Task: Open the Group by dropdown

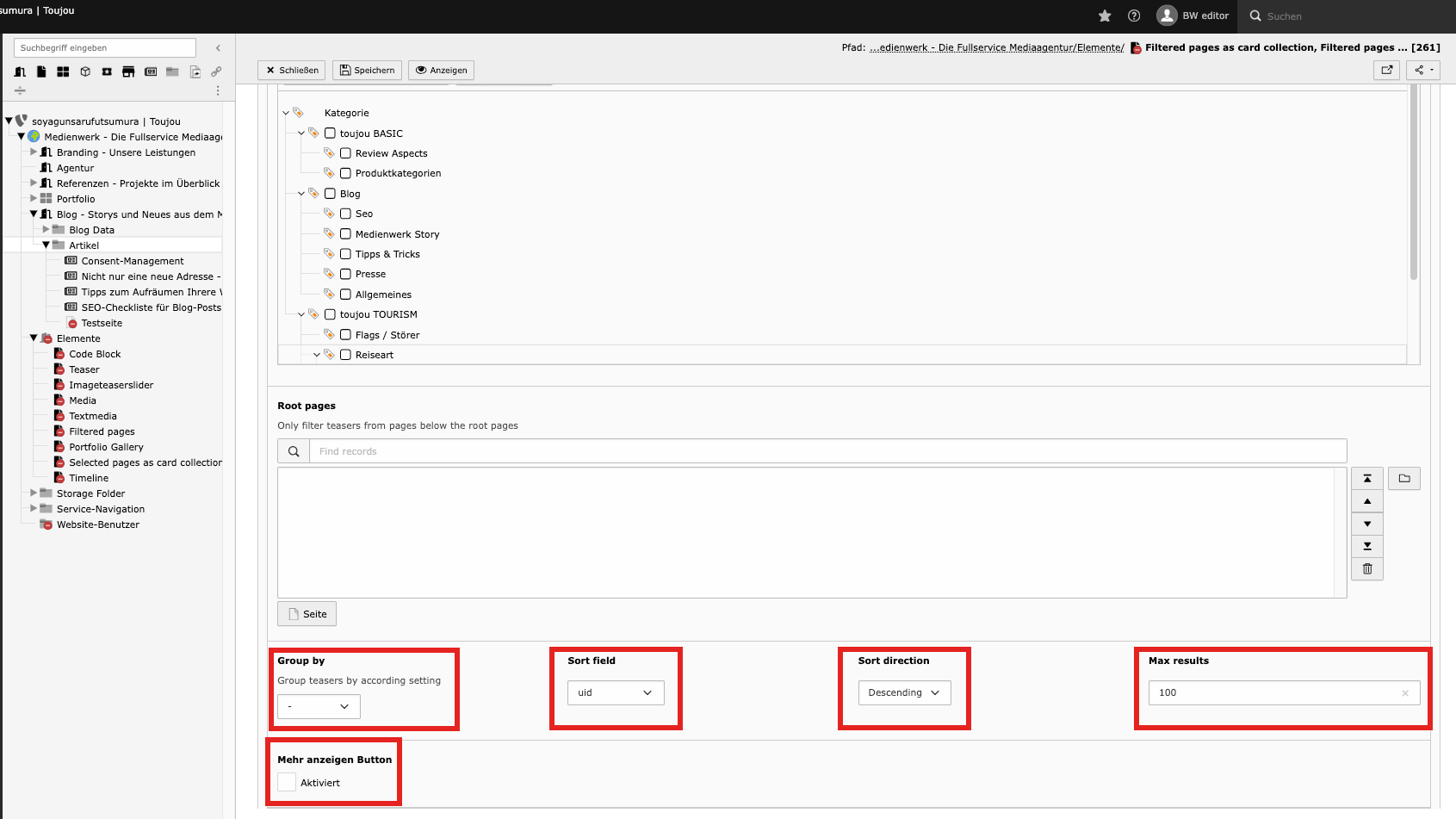Action: (318, 706)
